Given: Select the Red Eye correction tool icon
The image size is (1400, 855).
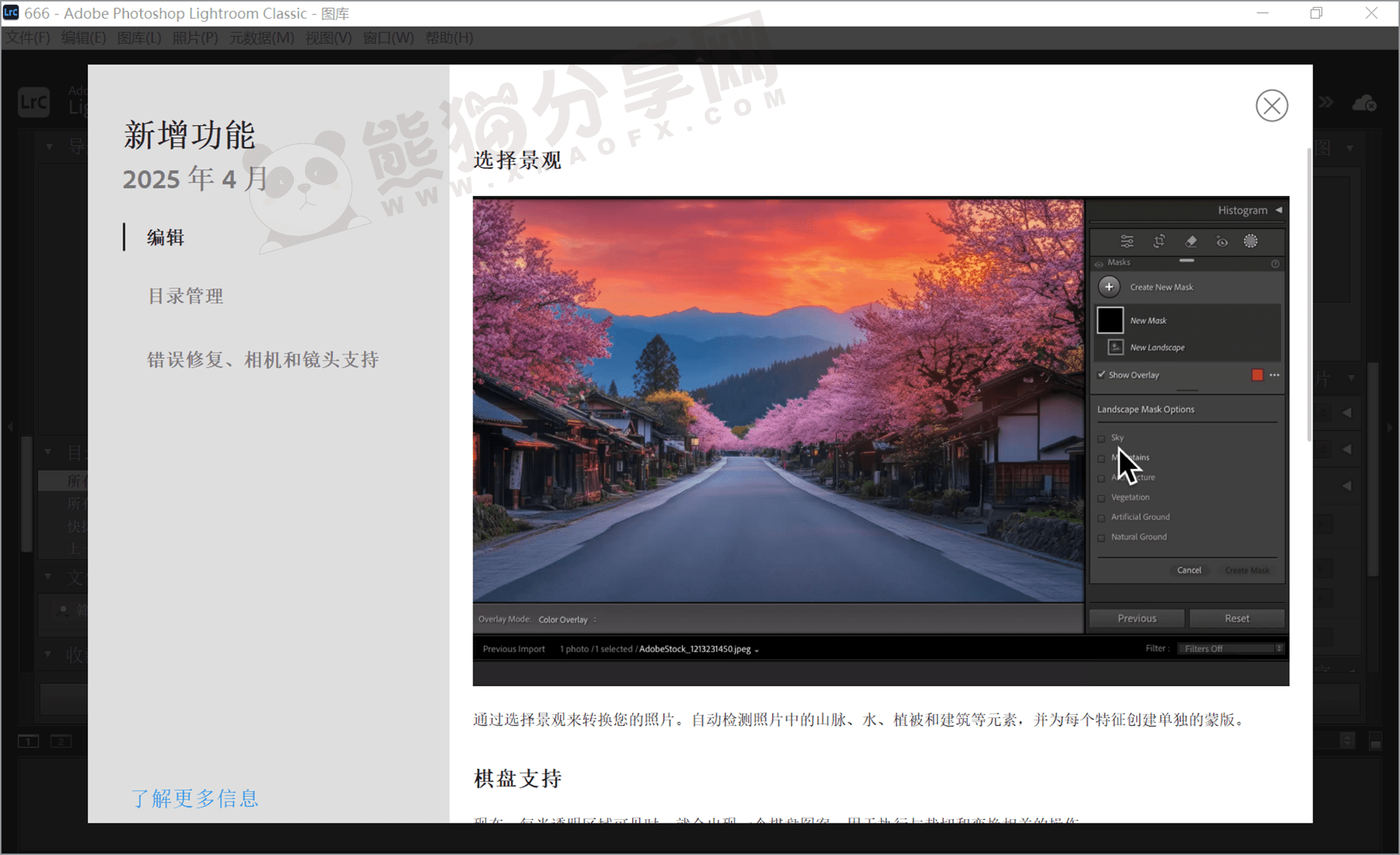Looking at the screenshot, I should pos(1222,241).
